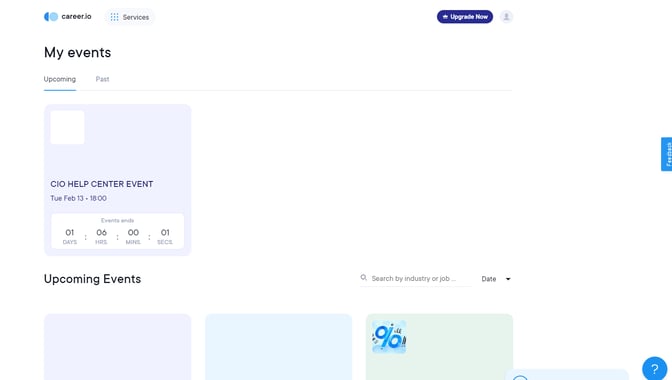This screenshot has width=672, height=380.
Task: Click the Tue Feb 13 event date
Action: 78,198
